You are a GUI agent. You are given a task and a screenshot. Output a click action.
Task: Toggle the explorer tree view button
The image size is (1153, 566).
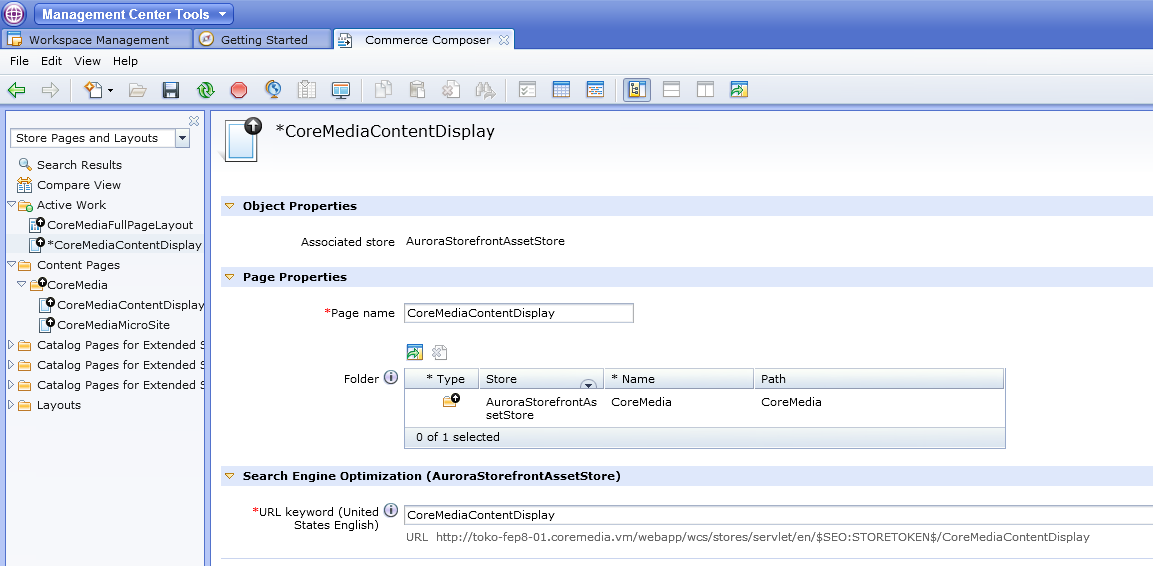(x=636, y=90)
